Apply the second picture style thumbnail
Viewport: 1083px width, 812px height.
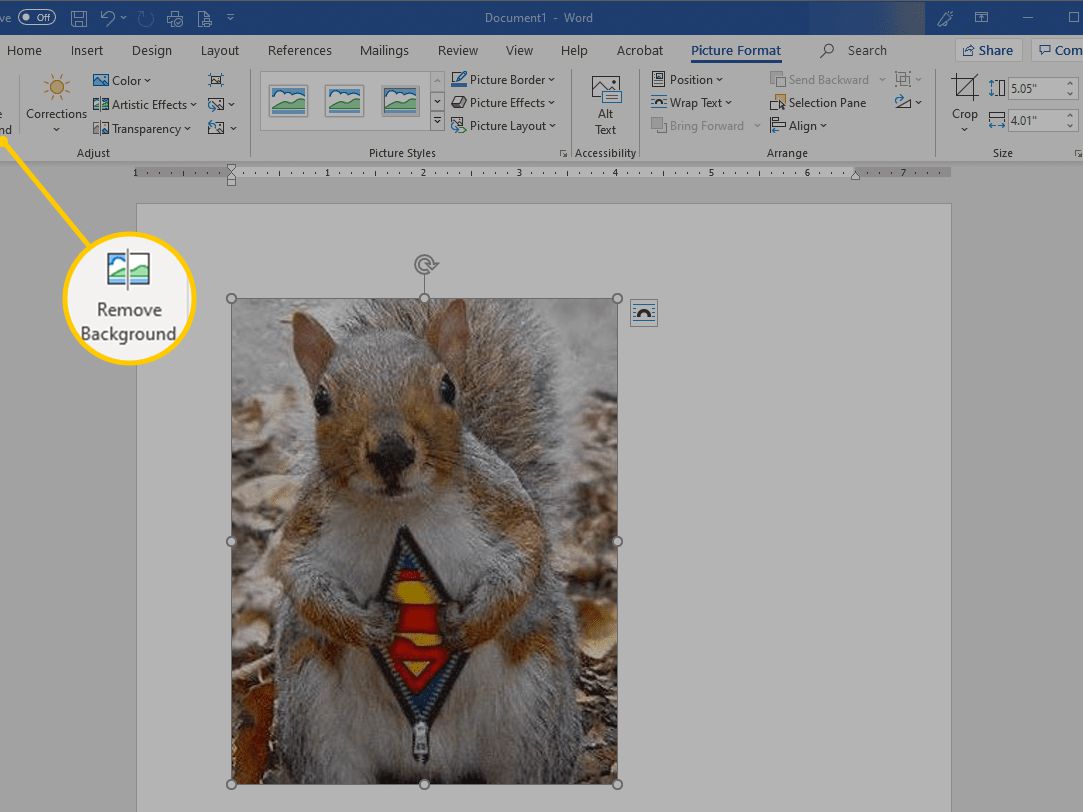tap(344, 101)
